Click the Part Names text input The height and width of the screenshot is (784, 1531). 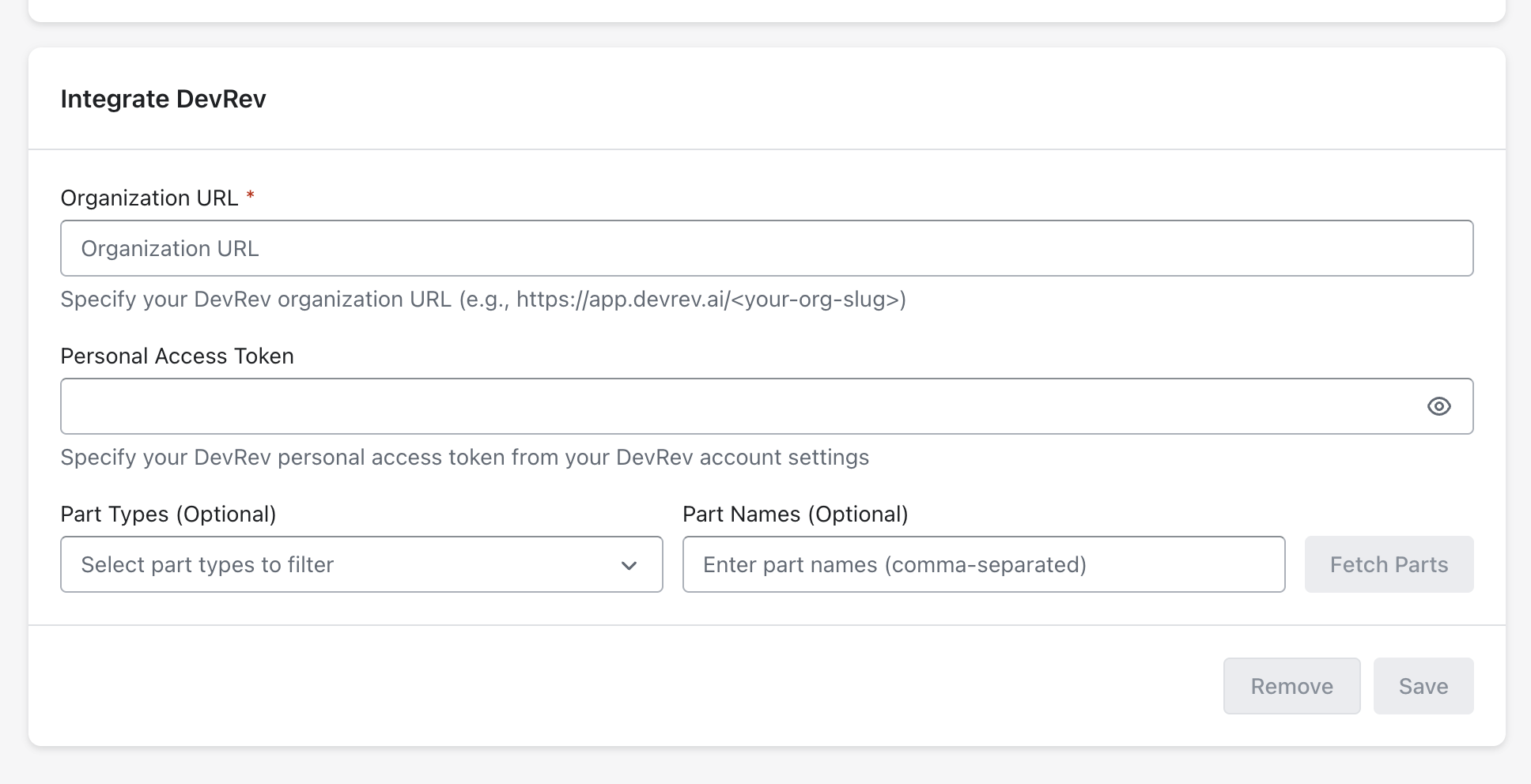(983, 564)
